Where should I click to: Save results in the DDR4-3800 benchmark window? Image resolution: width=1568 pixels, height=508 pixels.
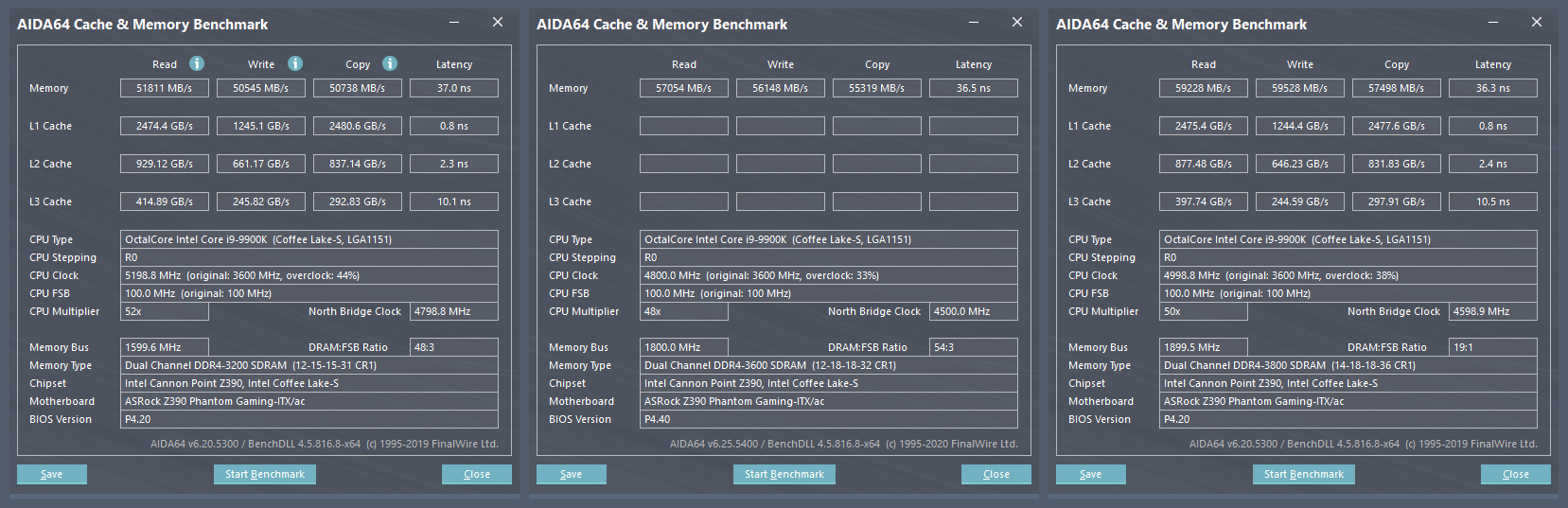pyautogui.click(x=1091, y=474)
